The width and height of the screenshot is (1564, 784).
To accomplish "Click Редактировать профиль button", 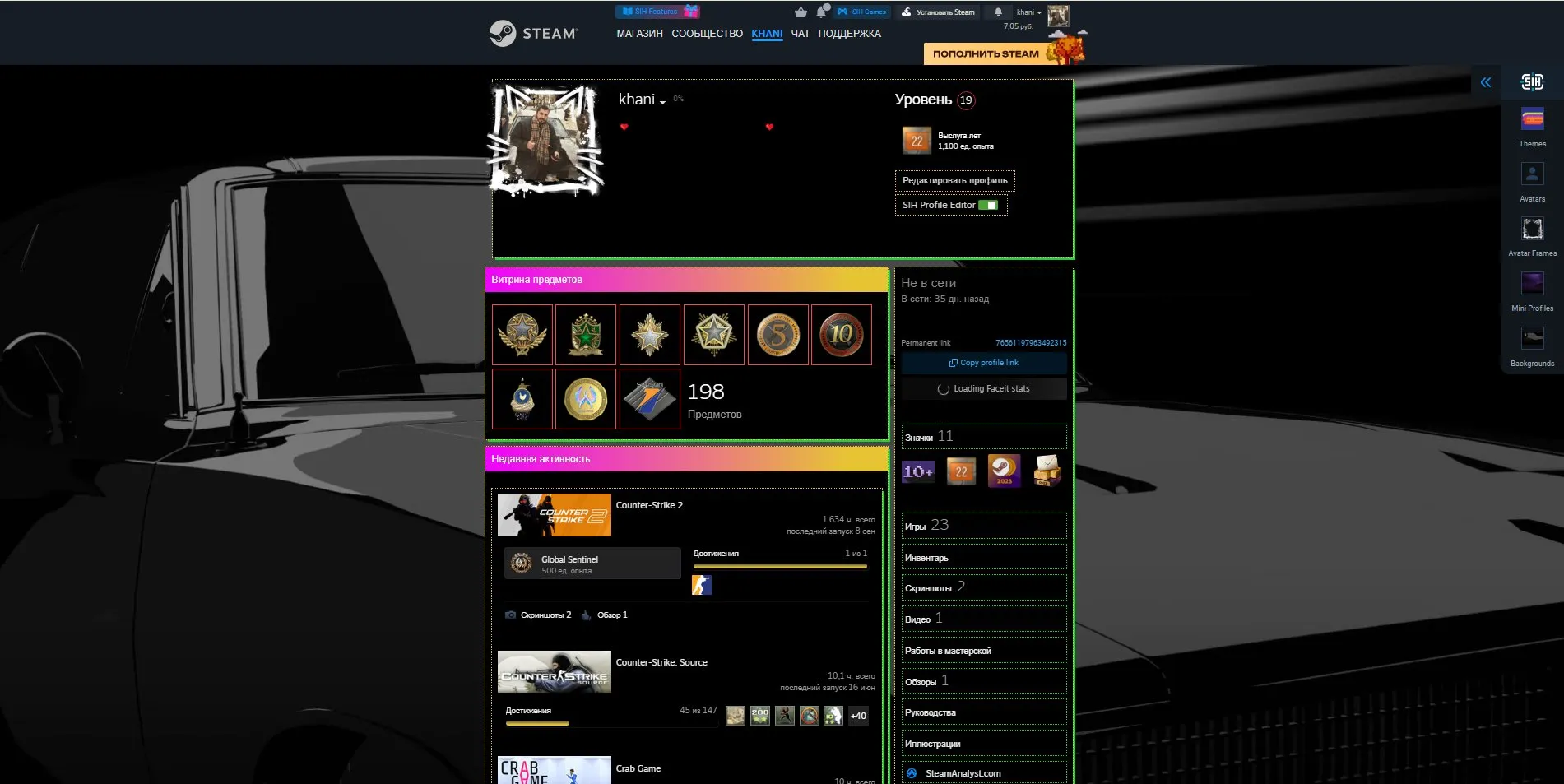I will (x=954, y=180).
